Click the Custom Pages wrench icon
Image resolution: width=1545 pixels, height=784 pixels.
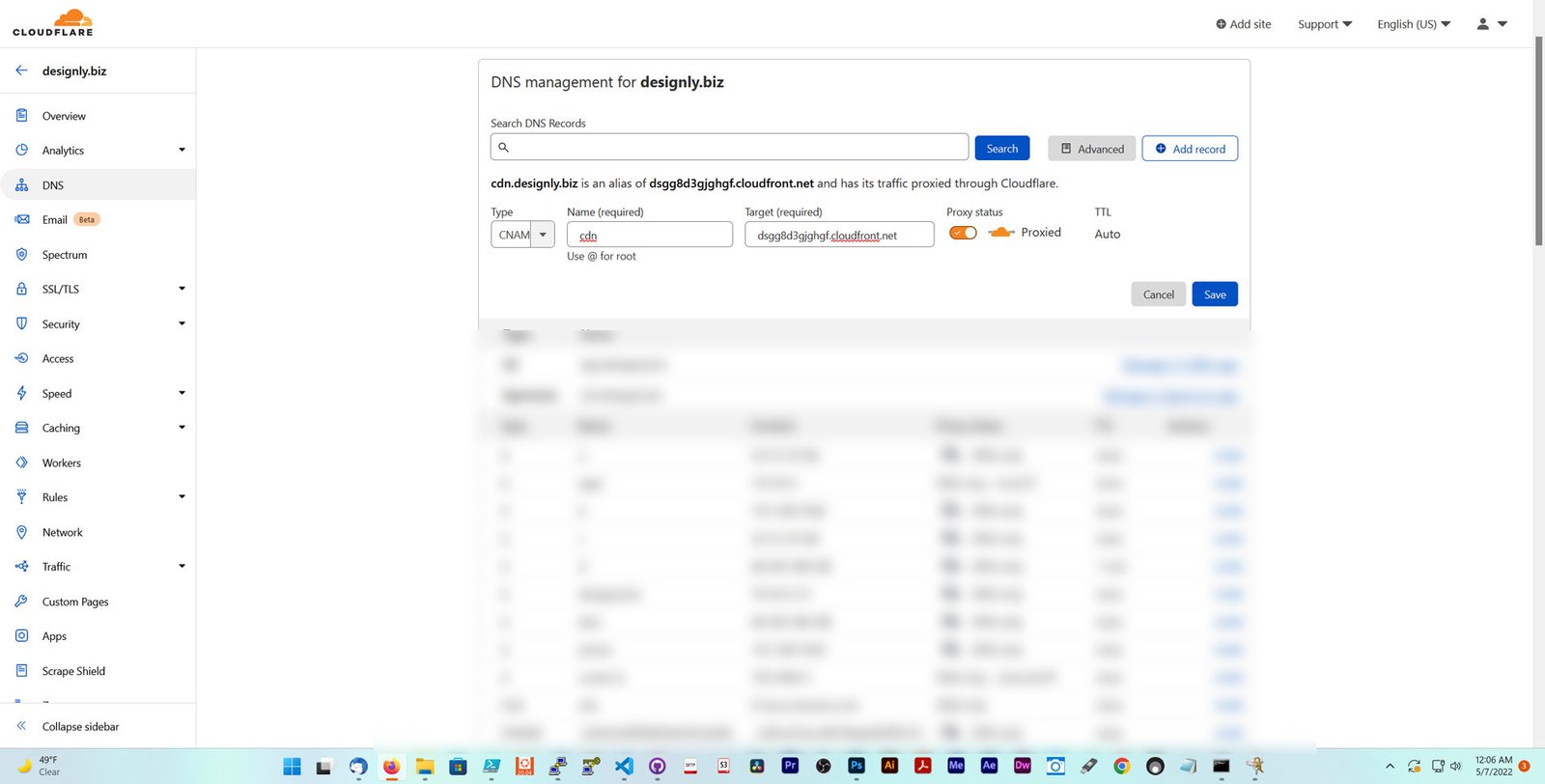[x=21, y=602]
